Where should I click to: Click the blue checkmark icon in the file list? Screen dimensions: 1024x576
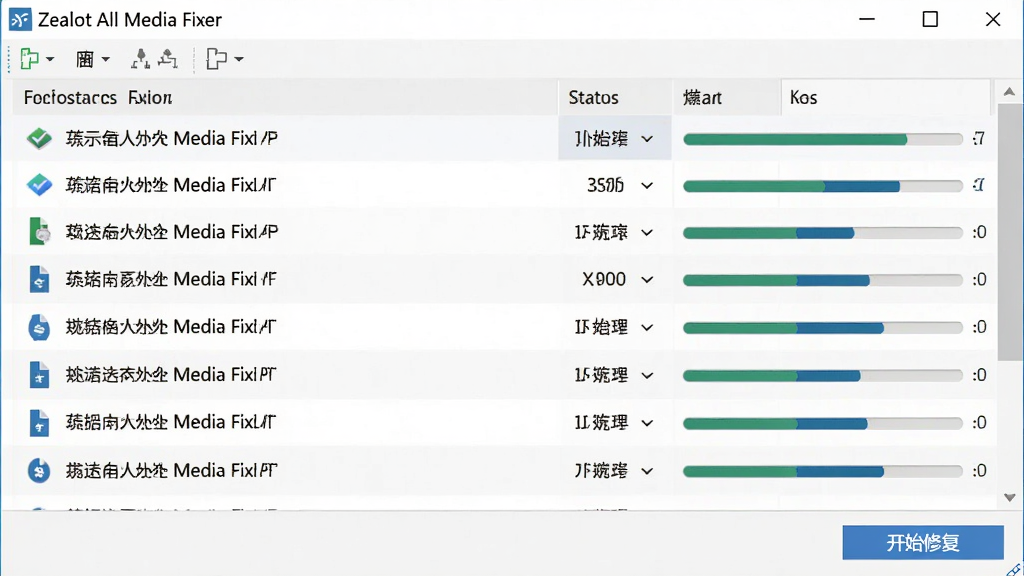coord(39,185)
